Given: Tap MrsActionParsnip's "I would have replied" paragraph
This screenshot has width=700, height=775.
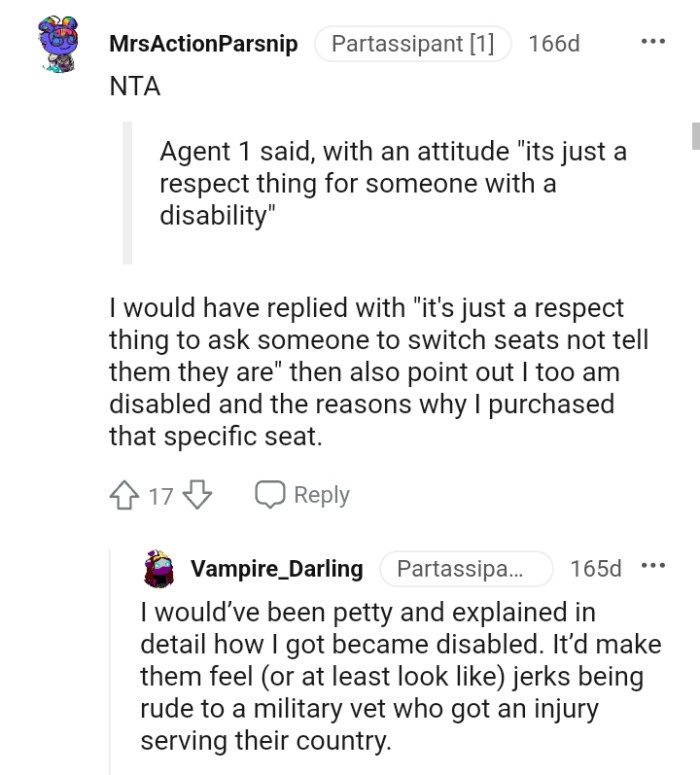Looking at the screenshot, I should pyautogui.click(x=378, y=371).
